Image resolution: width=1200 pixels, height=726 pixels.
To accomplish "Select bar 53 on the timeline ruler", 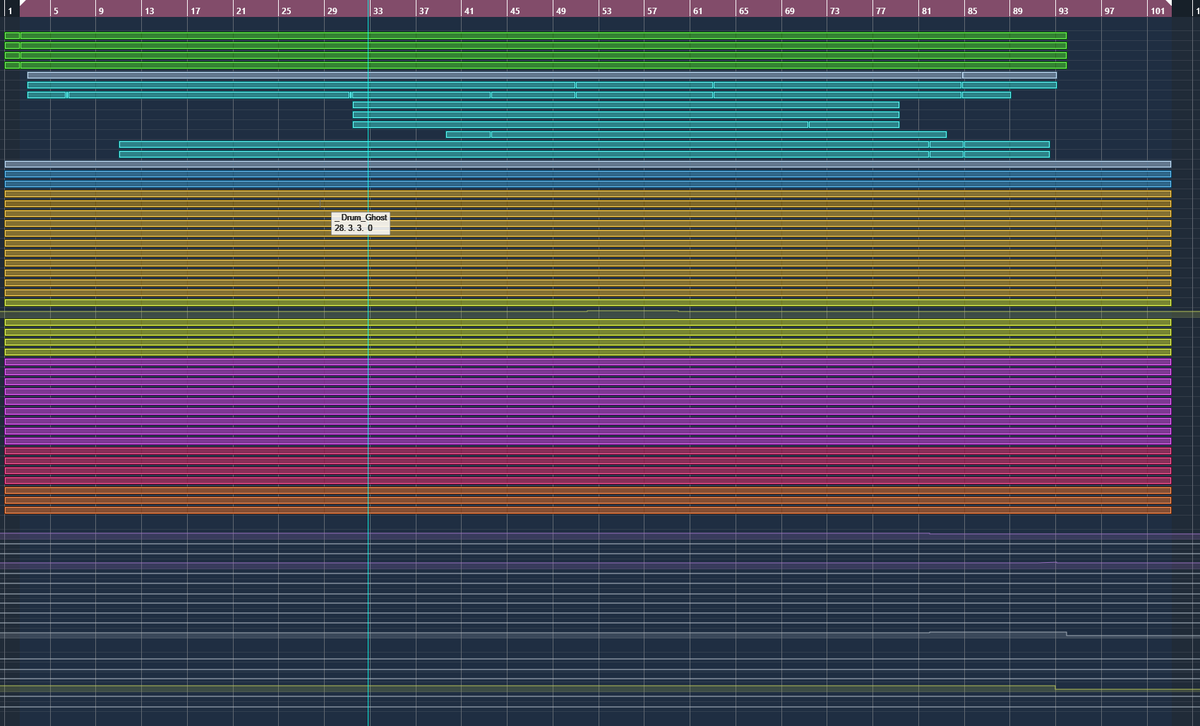I will pyautogui.click(x=606, y=11).
